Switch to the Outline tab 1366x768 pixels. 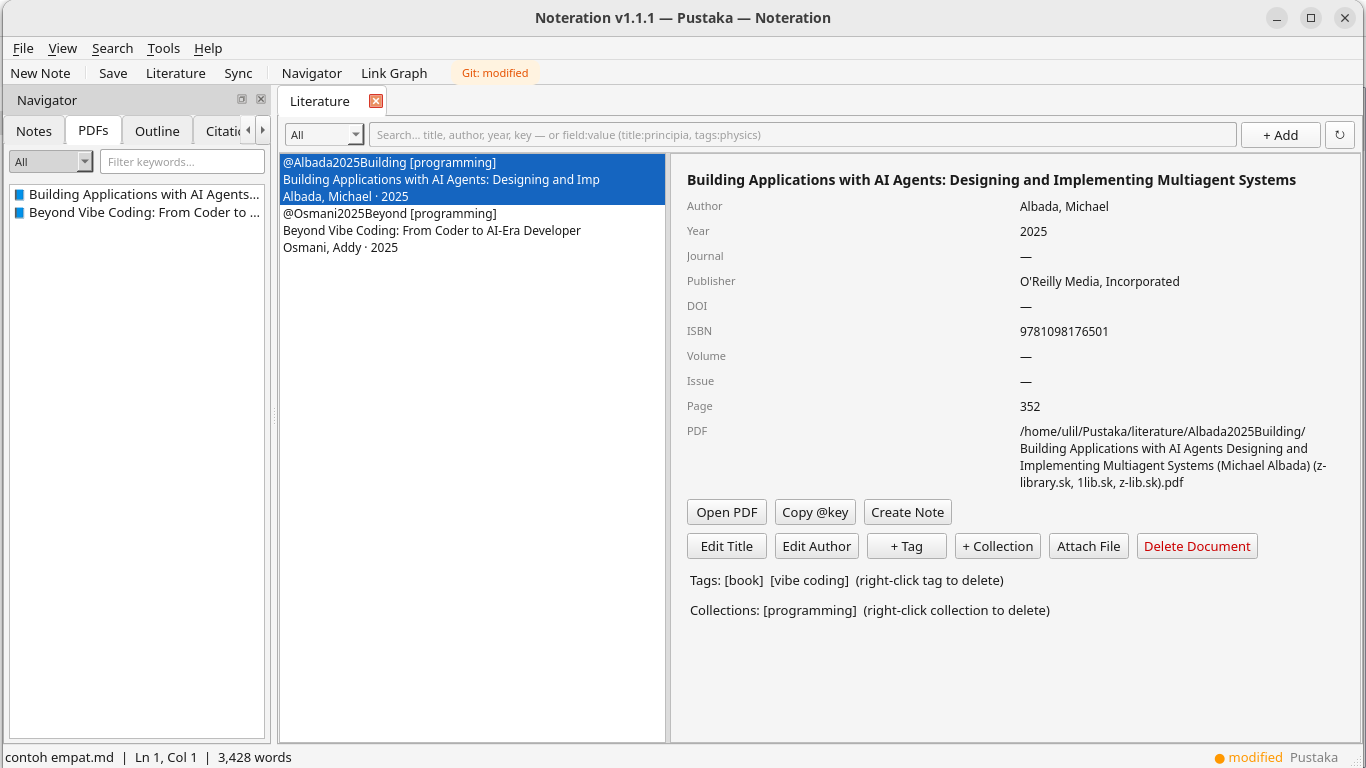[157, 131]
